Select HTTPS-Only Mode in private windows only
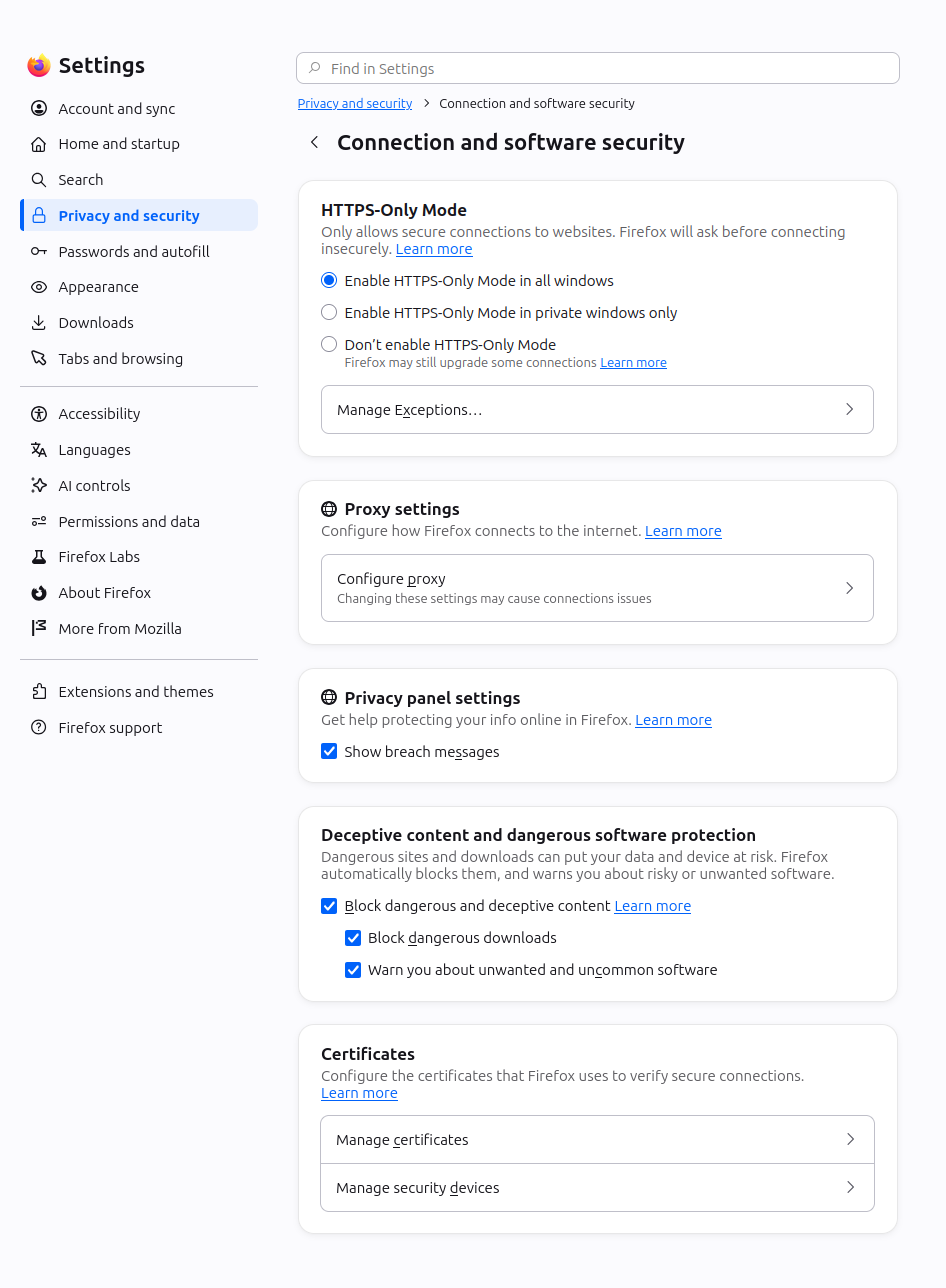Screen dimensions: 946x1288 tap(329, 313)
